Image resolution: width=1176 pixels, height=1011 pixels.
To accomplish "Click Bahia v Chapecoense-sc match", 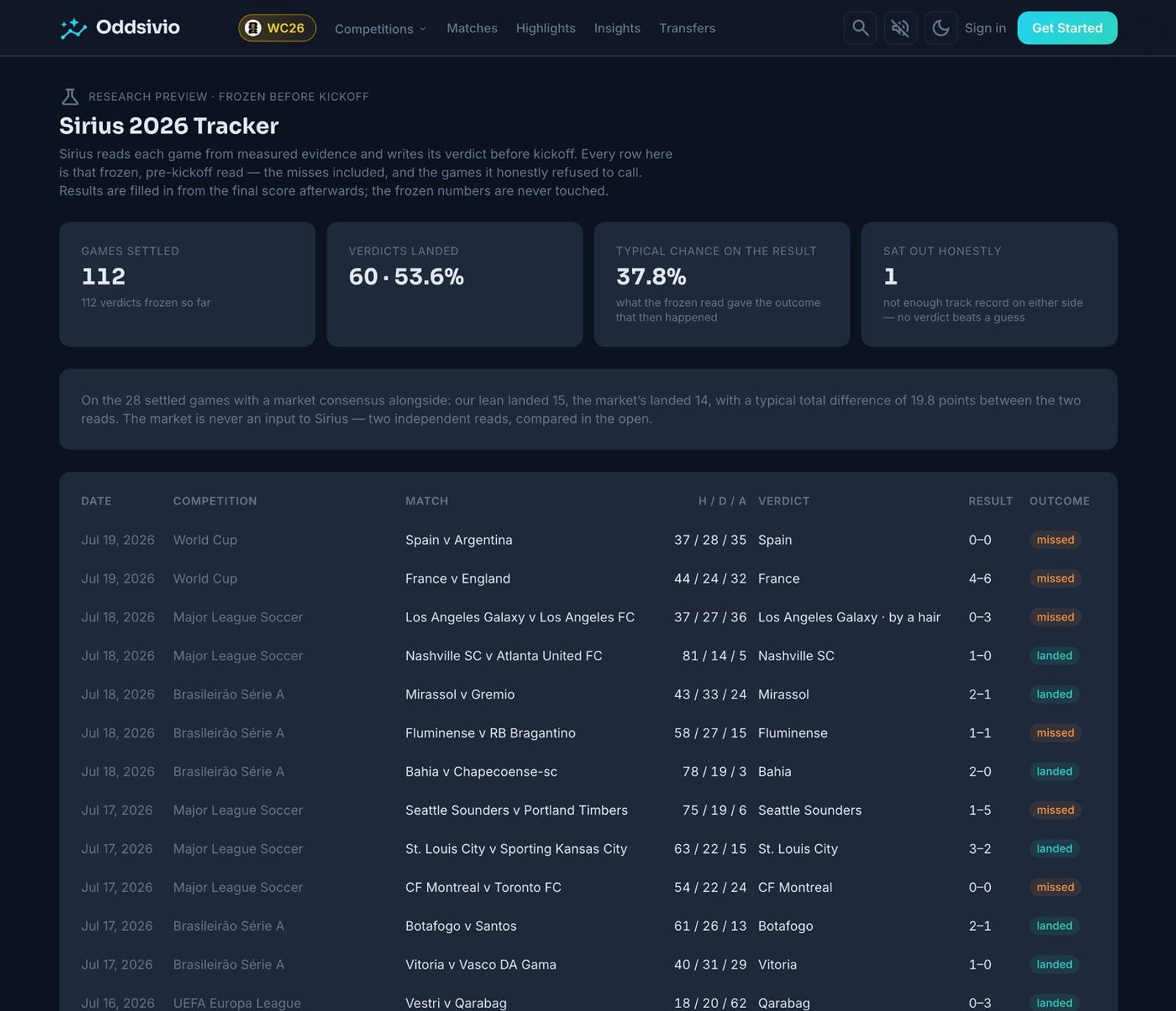I will pyautogui.click(x=481, y=771).
